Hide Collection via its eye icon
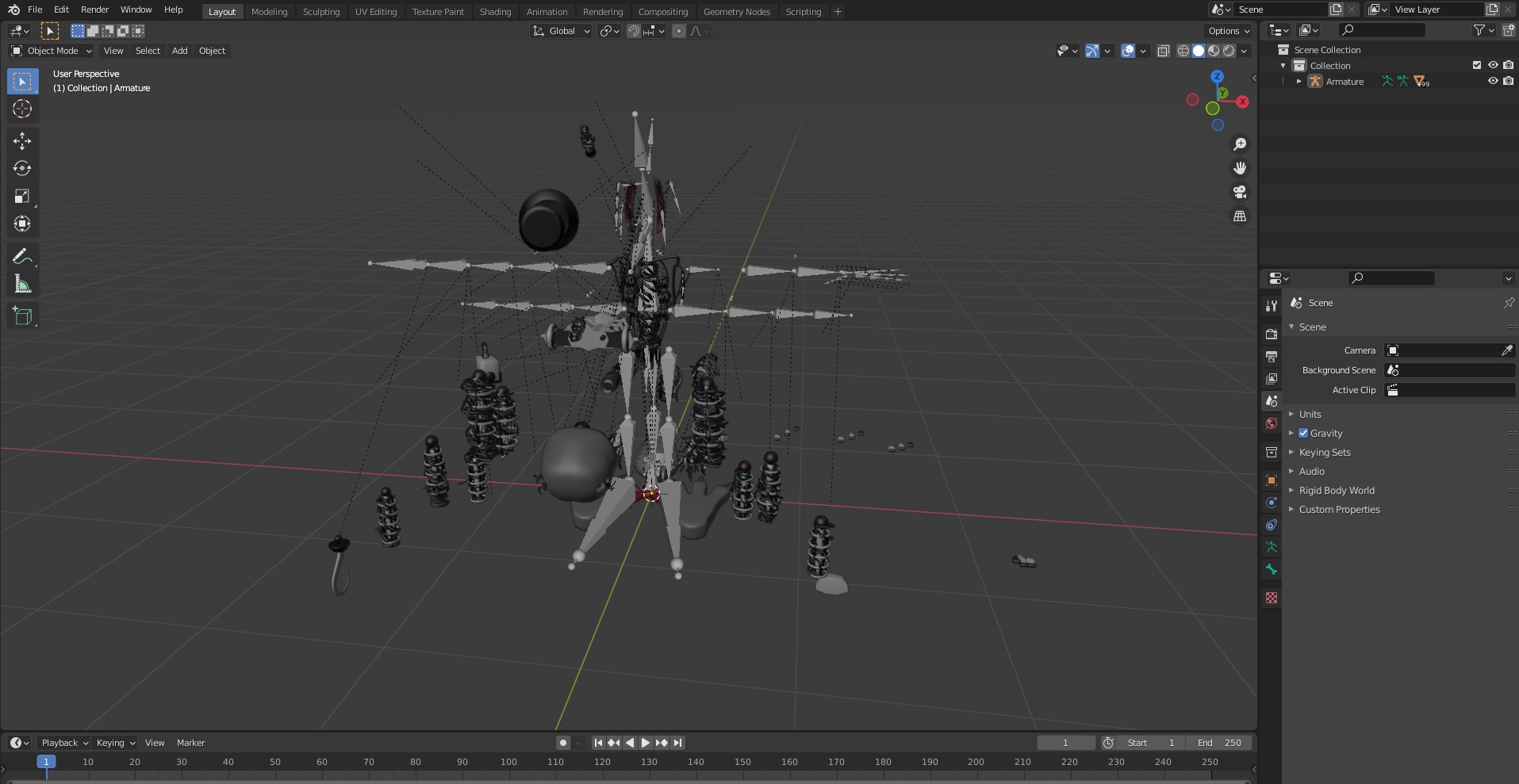Screen dimensions: 1519x784 [x=1493, y=65]
